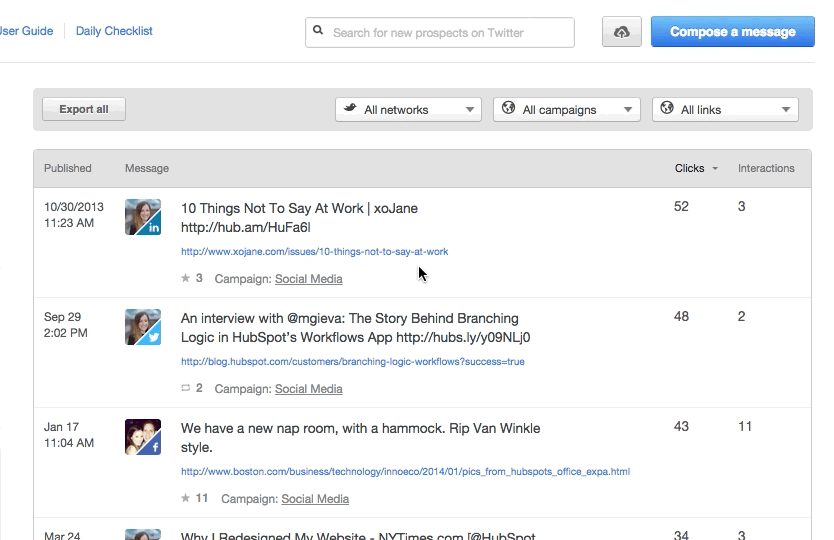Click the cloud upload icon button
Image resolution: width=834 pixels, height=540 pixels.
(621, 32)
